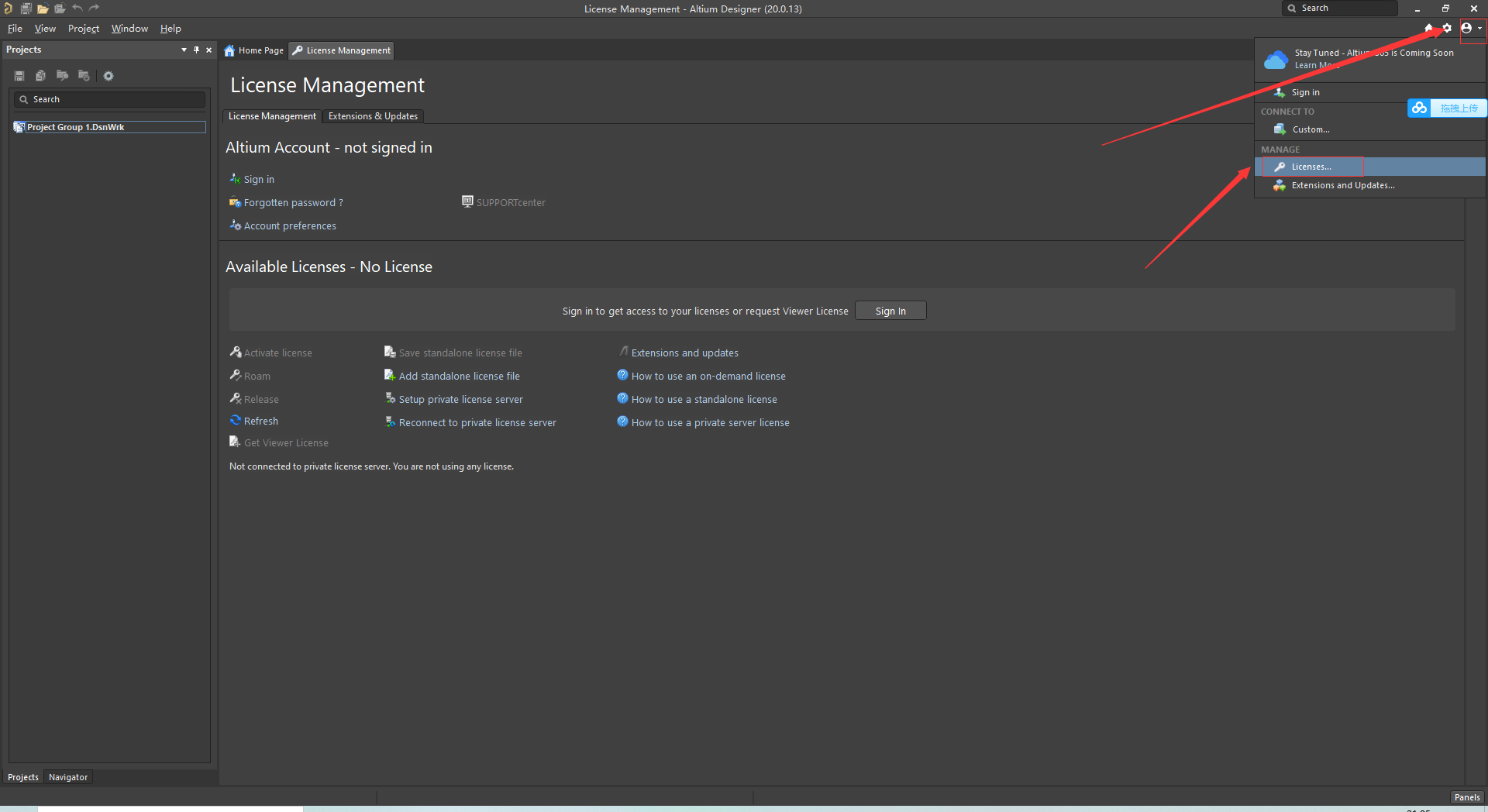Click Get Viewer License link
The image size is (1488, 812).
(x=286, y=442)
